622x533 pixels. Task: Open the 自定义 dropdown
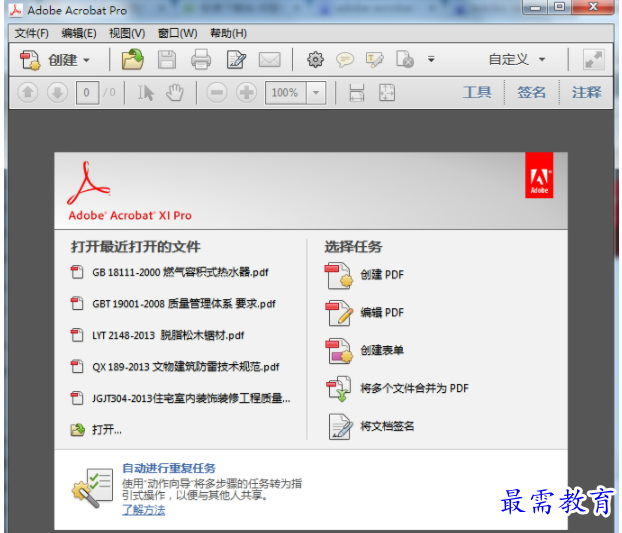point(516,60)
